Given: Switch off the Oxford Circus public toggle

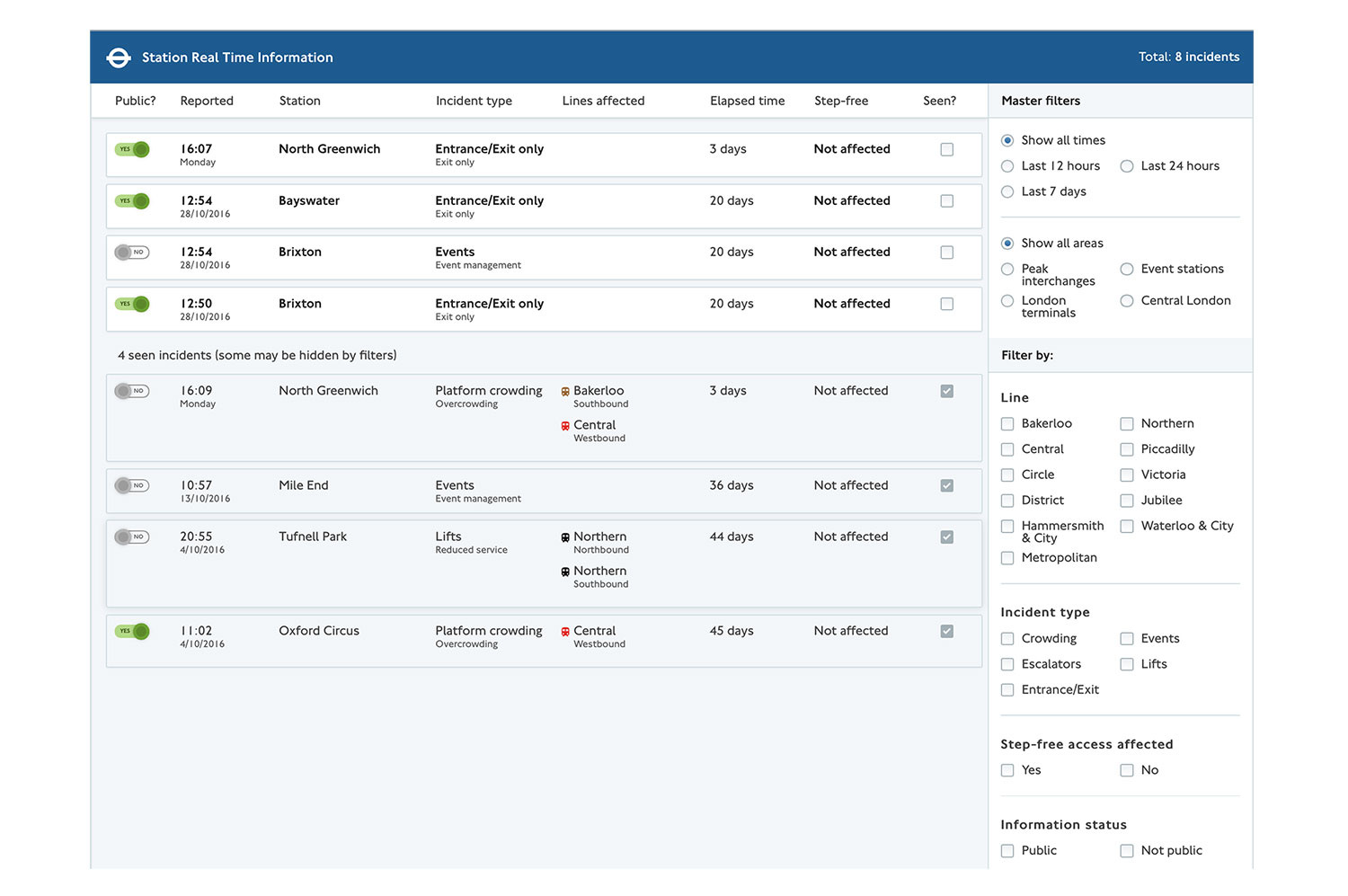Looking at the screenshot, I should [x=132, y=631].
